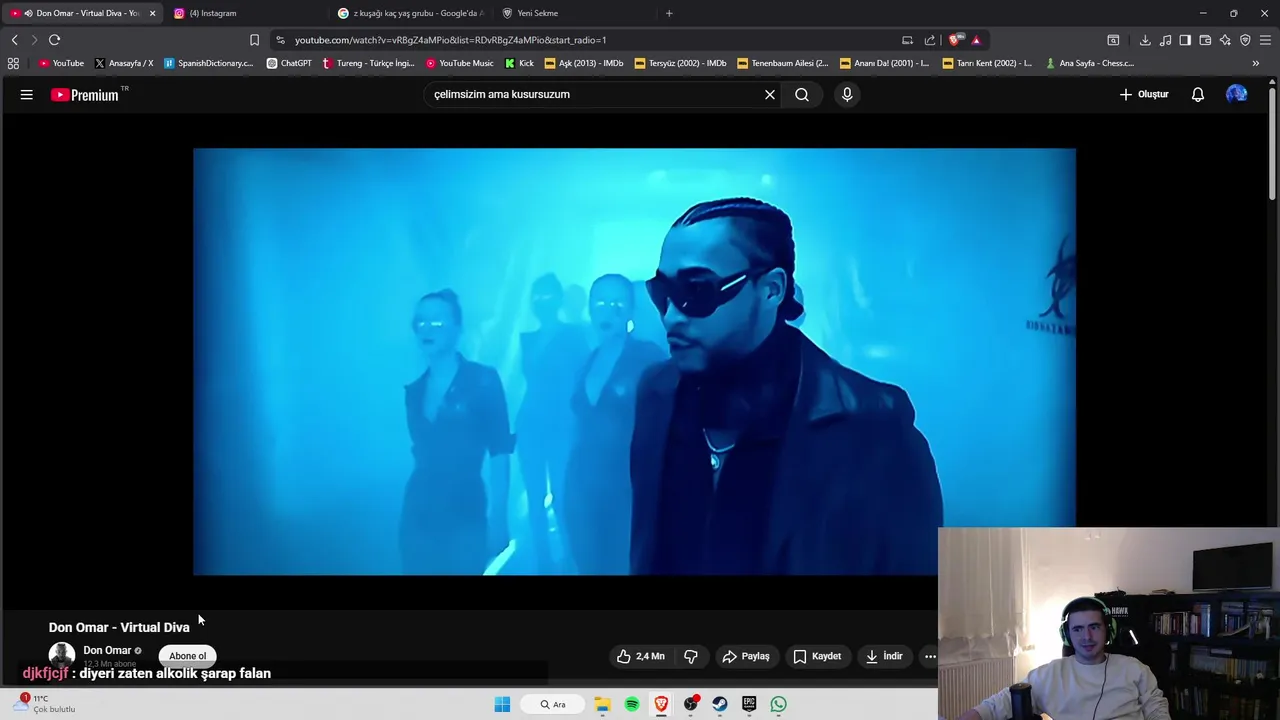Open more actions three-dot menu
The width and height of the screenshot is (1280, 720).
930,656
